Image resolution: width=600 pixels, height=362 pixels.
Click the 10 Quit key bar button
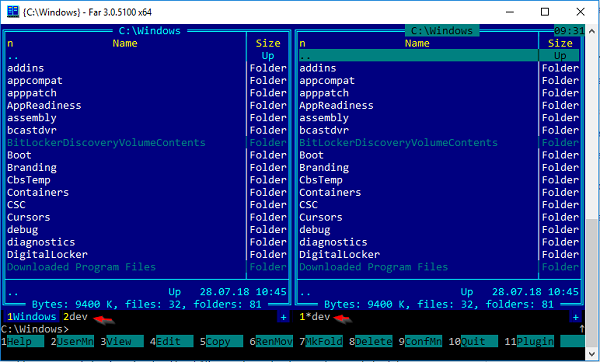point(473,341)
